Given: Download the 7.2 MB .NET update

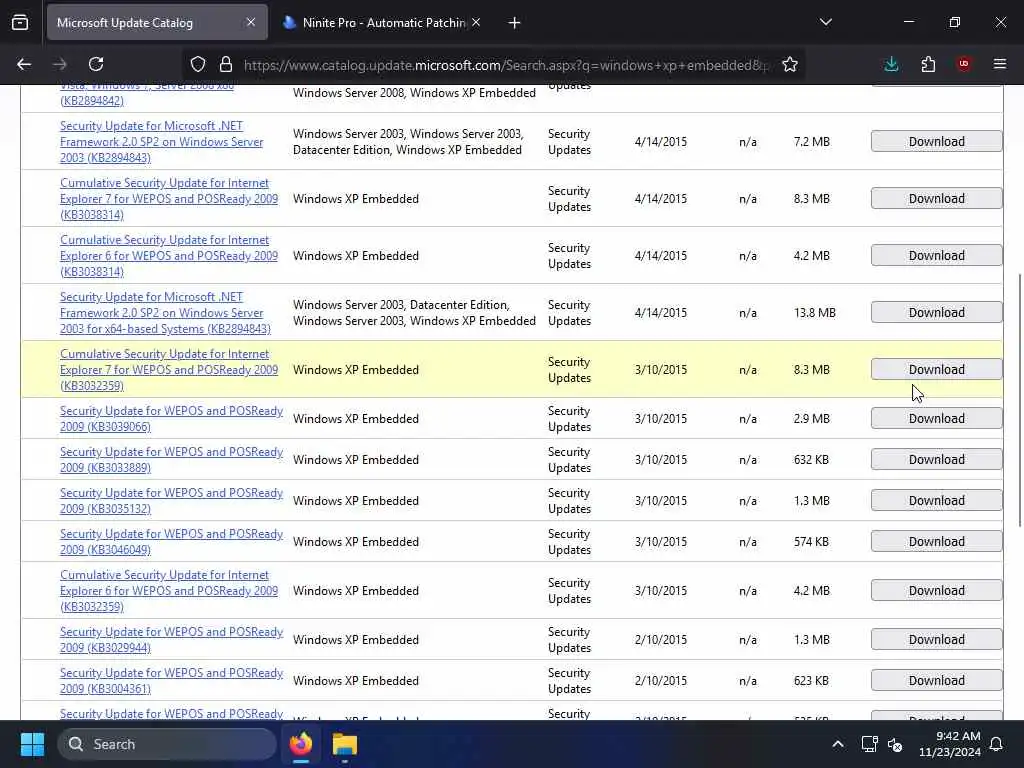Looking at the screenshot, I should (936, 142).
